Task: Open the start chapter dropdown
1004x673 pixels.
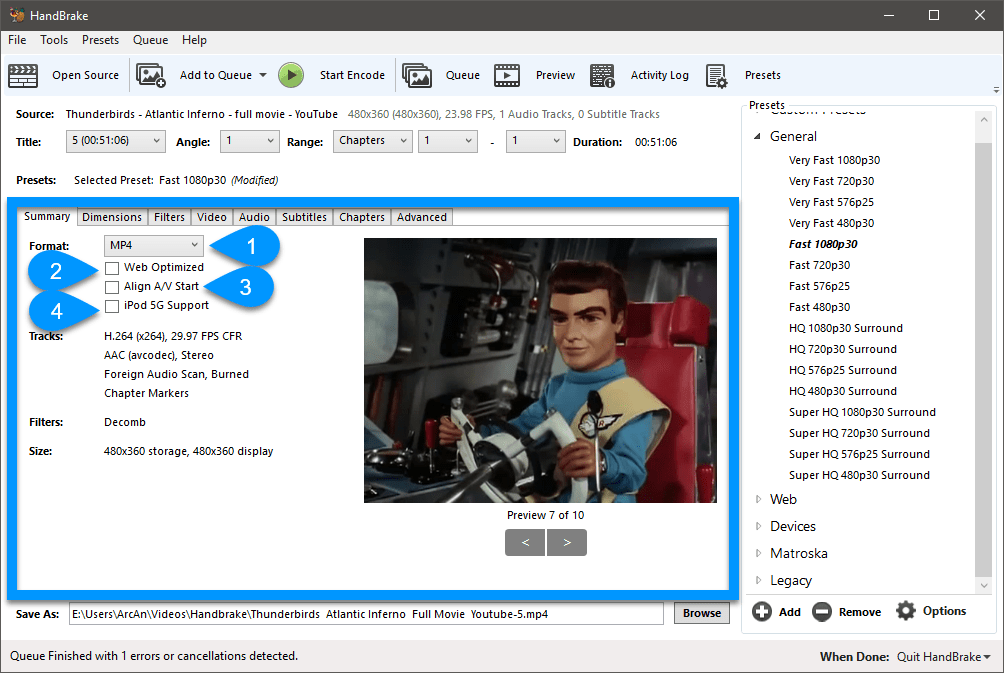Action: point(448,141)
